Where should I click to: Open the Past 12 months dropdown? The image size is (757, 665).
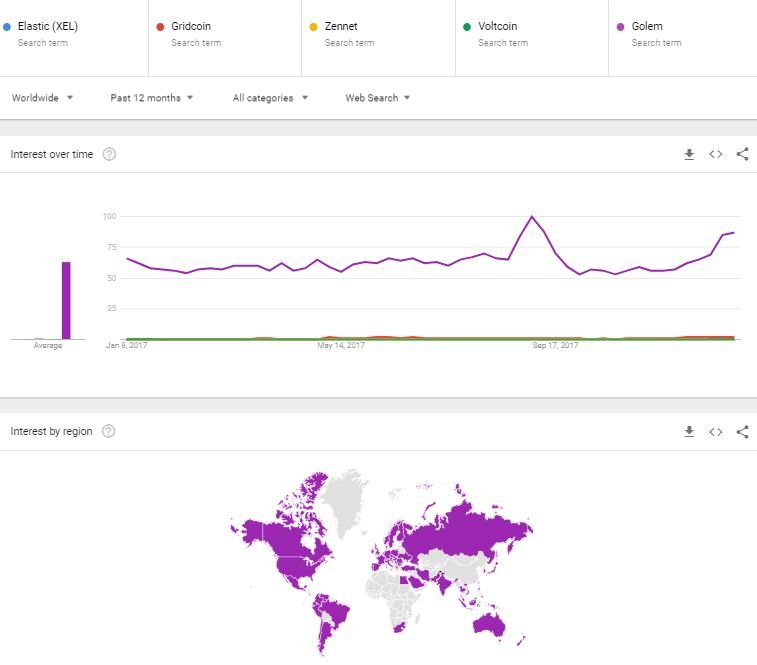pos(152,98)
